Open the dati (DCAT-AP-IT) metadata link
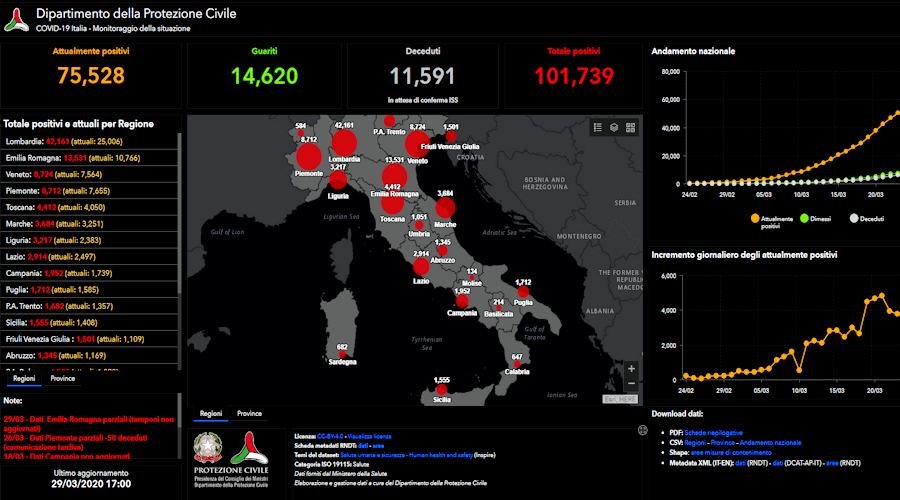 (778, 463)
